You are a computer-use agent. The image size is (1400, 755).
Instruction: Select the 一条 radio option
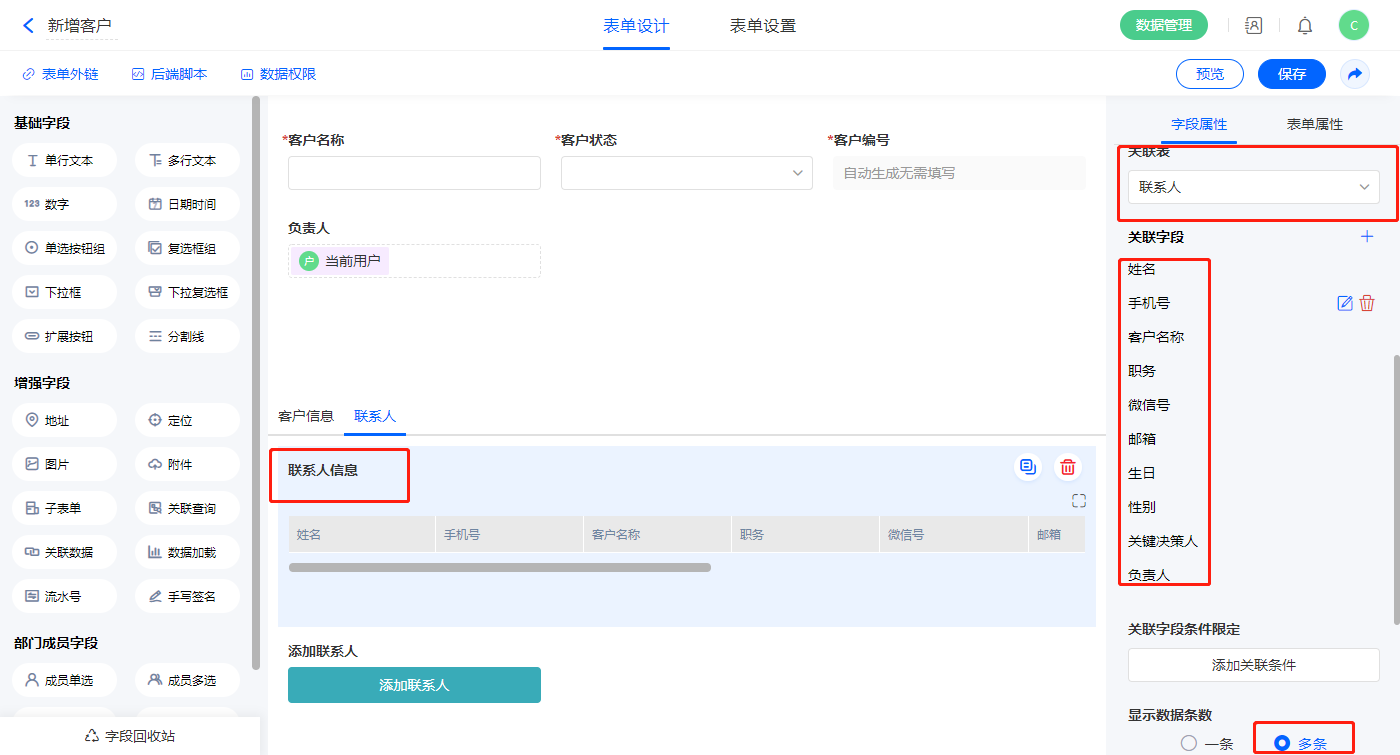pyautogui.click(x=1189, y=743)
